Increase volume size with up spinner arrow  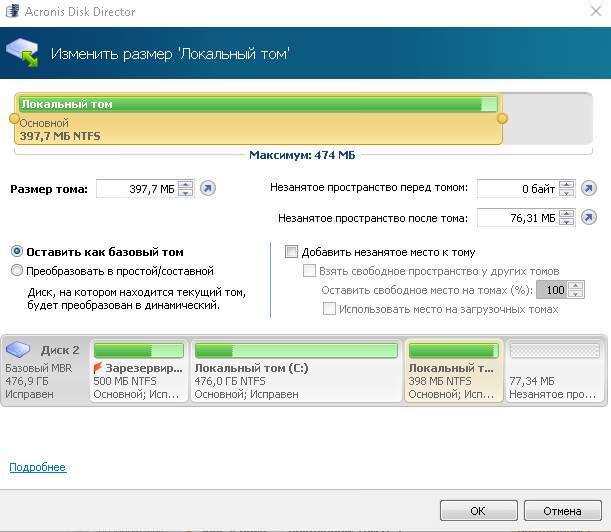185,185
